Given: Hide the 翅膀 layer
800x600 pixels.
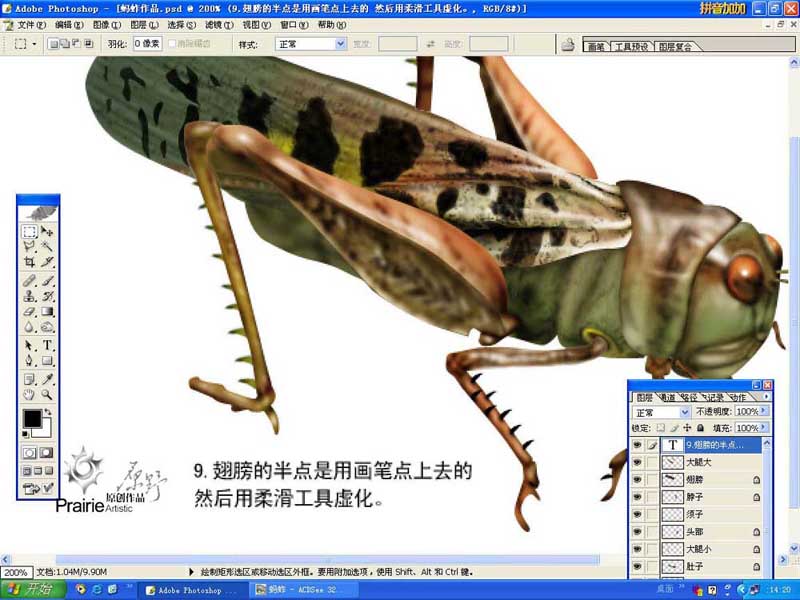Looking at the screenshot, I should pyautogui.click(x=637, y=480).
